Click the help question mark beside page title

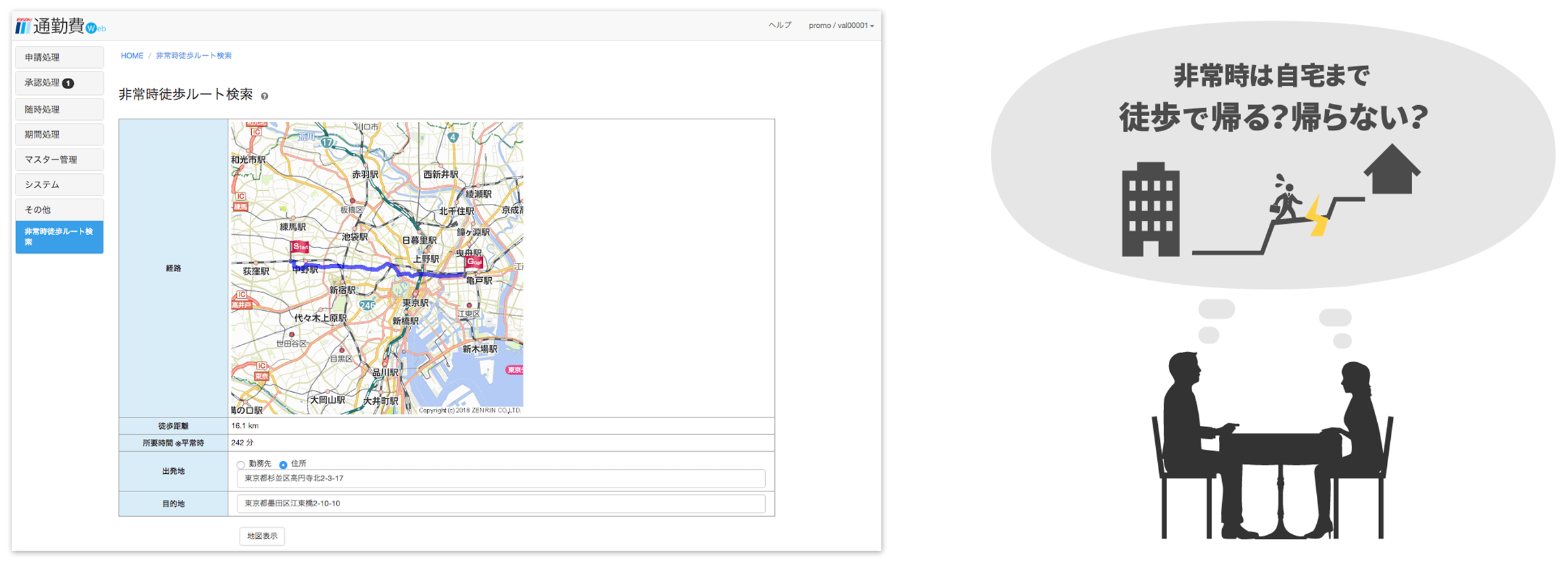(x=264, y=96)
